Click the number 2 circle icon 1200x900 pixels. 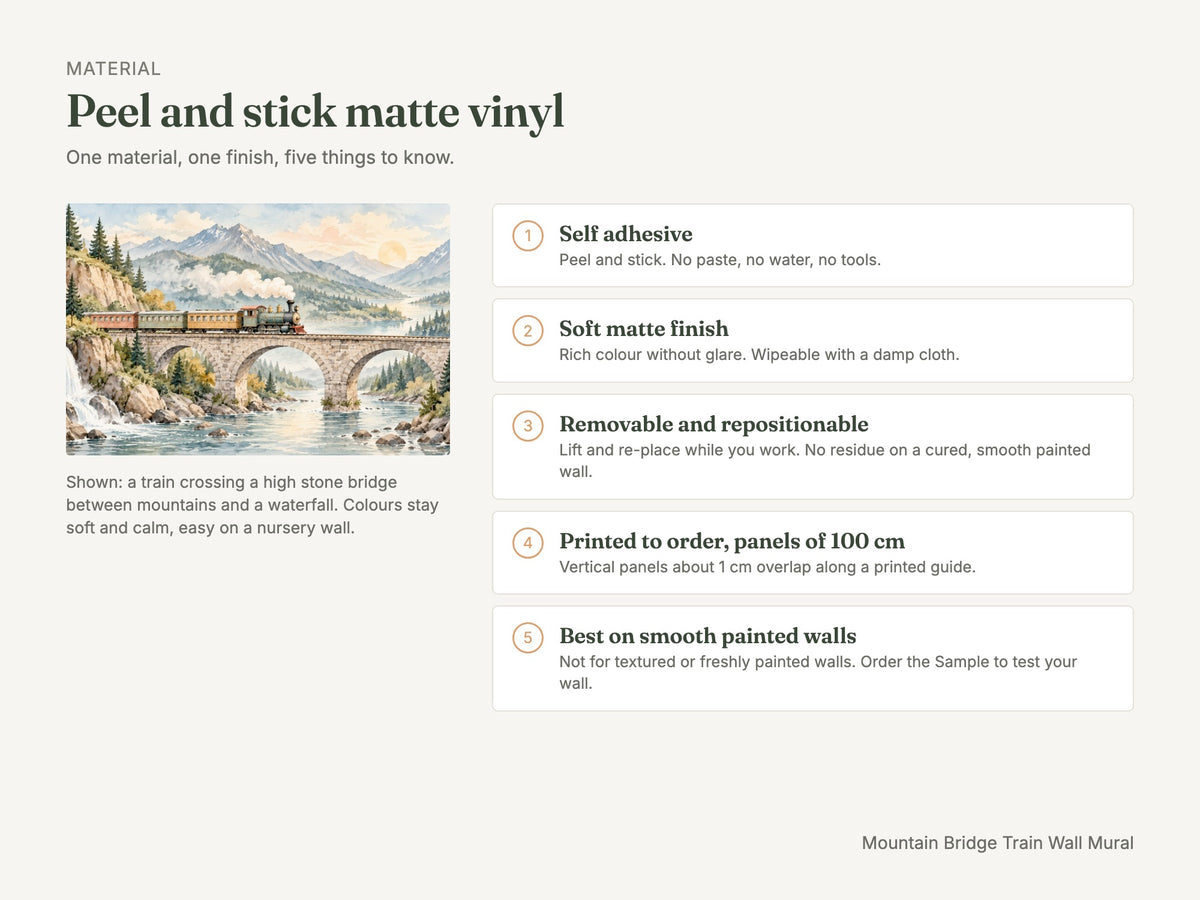click(528, 331)
